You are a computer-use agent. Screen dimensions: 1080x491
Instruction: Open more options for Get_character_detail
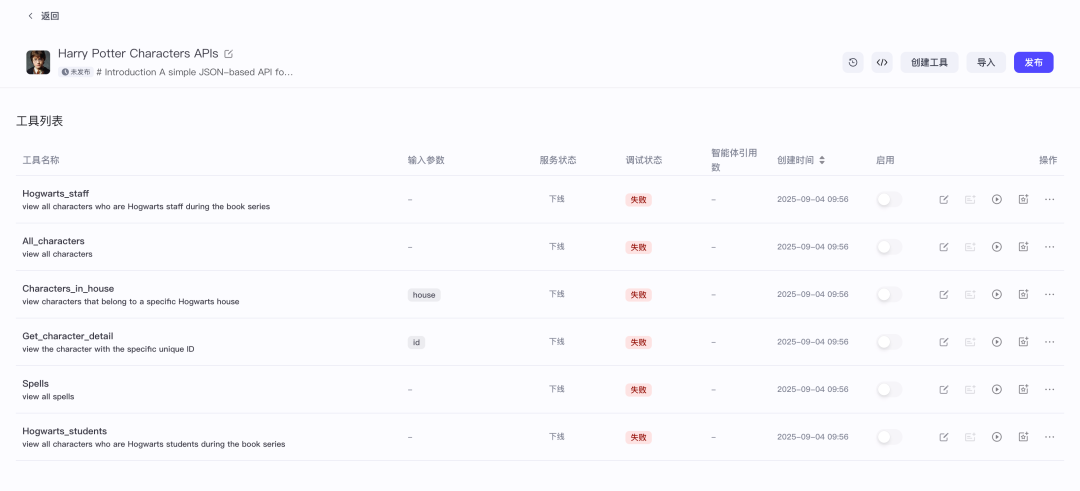point(1050,342)
